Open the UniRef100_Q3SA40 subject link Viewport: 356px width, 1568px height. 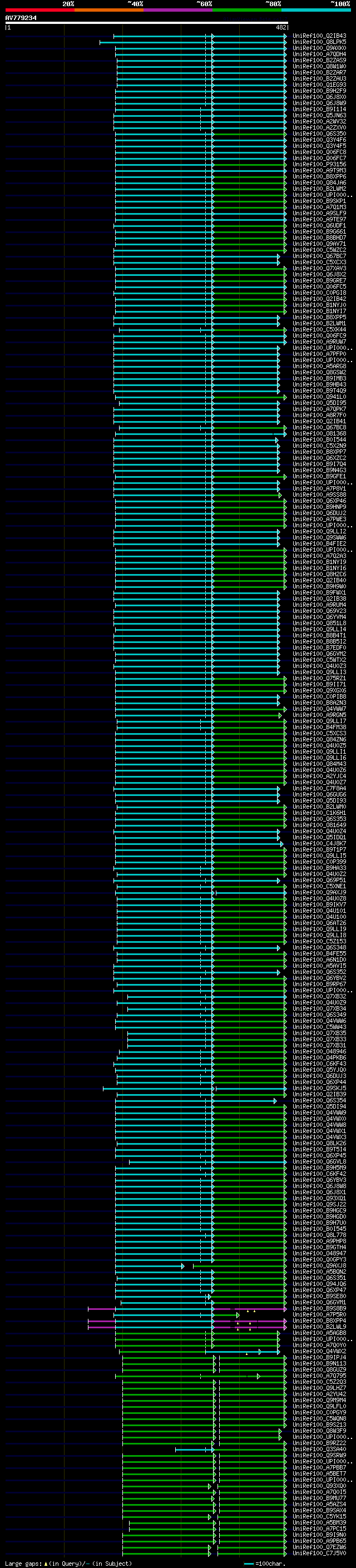click(x=319, y=1450)
